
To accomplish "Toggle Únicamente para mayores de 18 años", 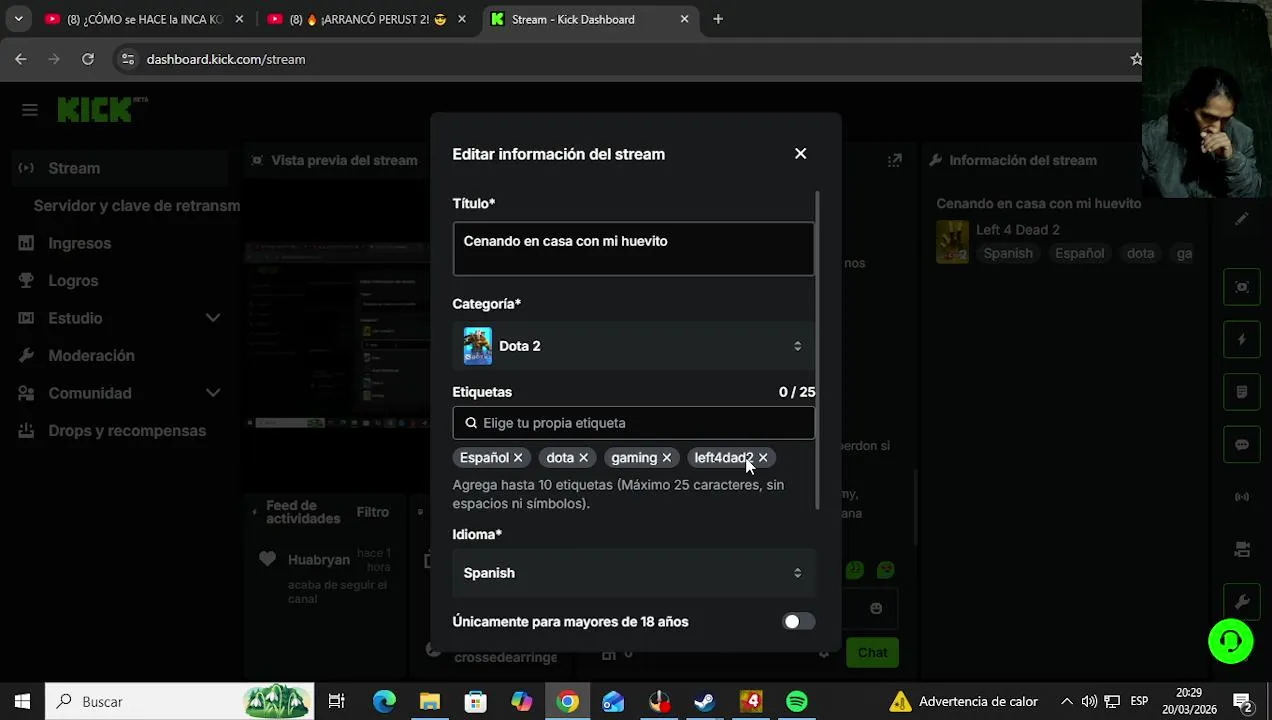I will (x=798, y=622).
